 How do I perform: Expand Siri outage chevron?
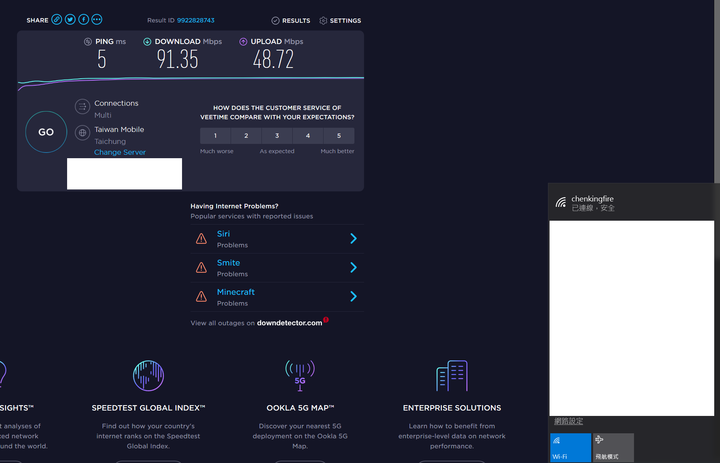(353, 238)
